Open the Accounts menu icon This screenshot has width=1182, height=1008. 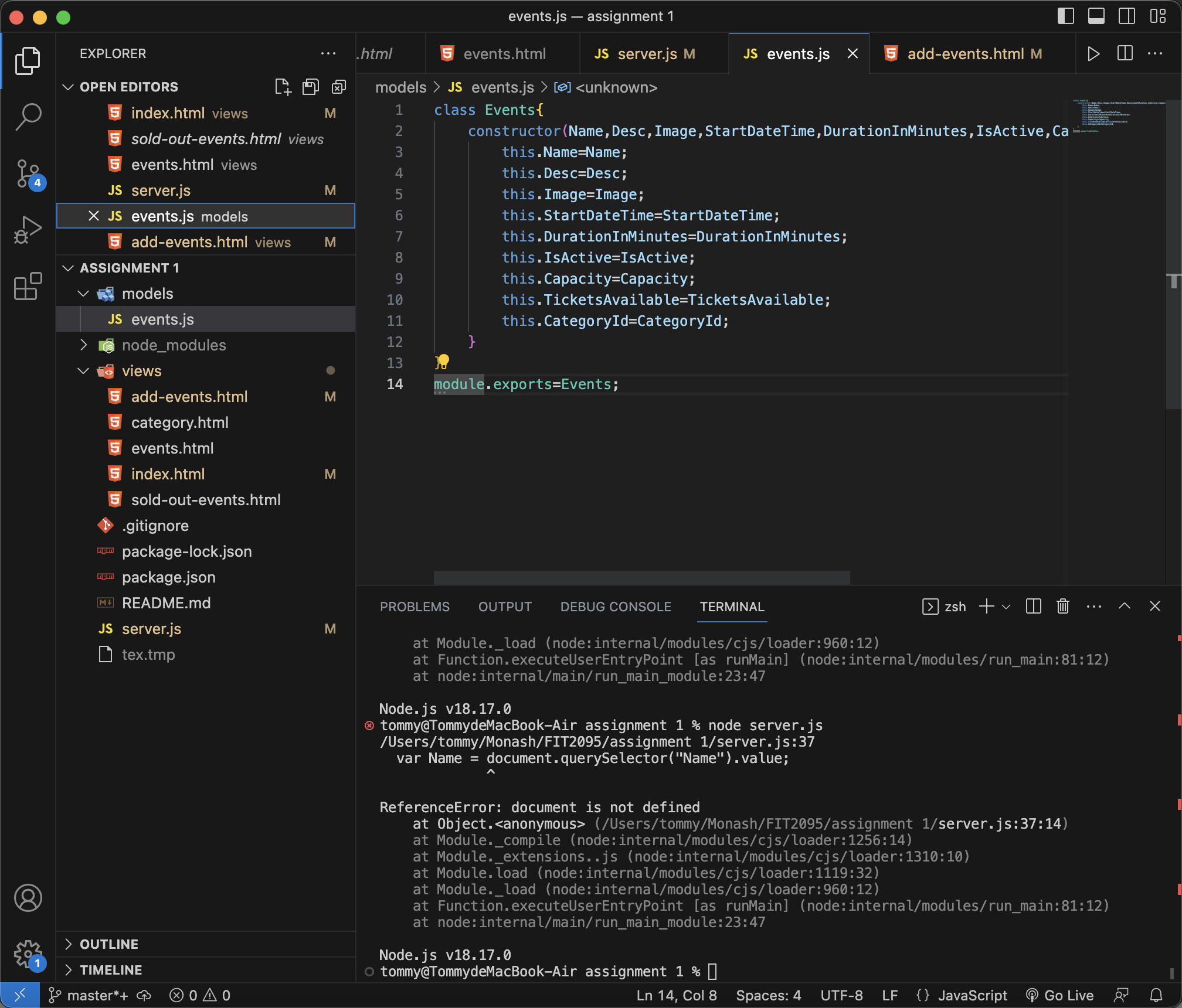click(28, 898)
